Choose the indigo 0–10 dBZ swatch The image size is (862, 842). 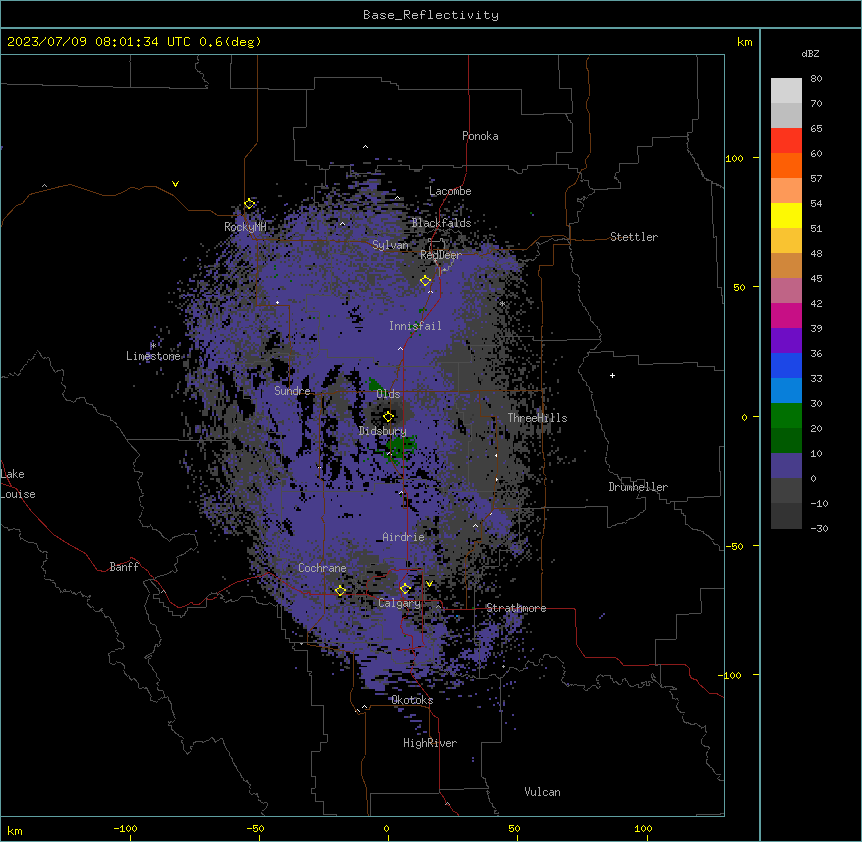pos(786,466)
